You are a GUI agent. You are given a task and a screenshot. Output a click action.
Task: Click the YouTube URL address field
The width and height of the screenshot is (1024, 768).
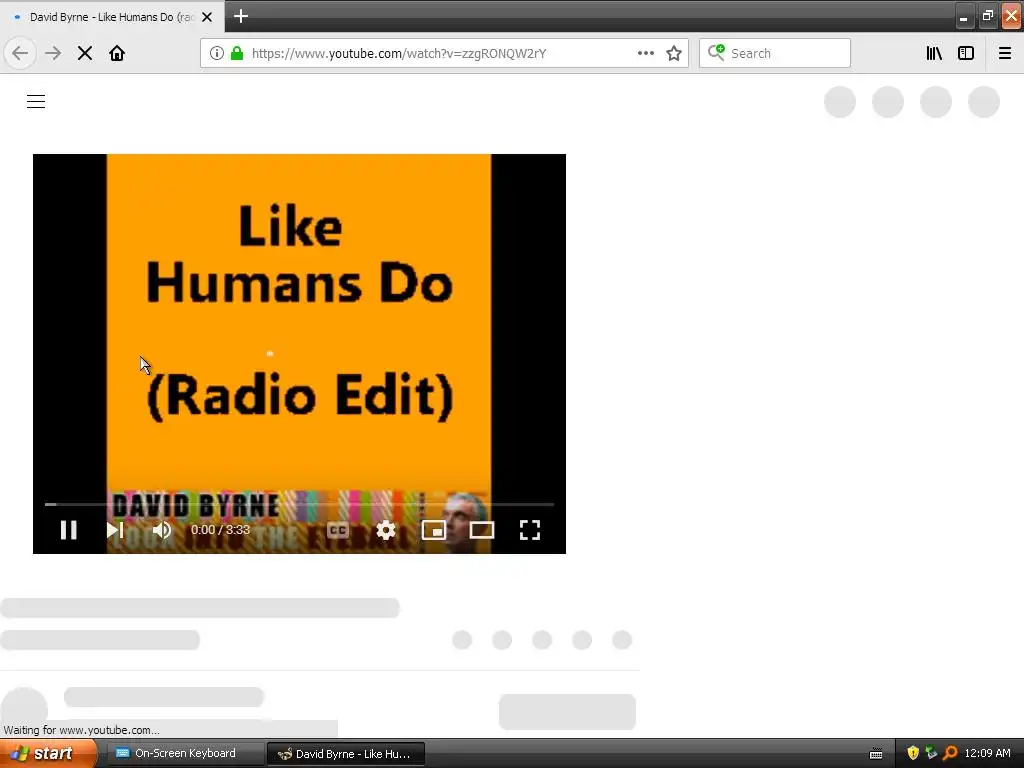400,53
